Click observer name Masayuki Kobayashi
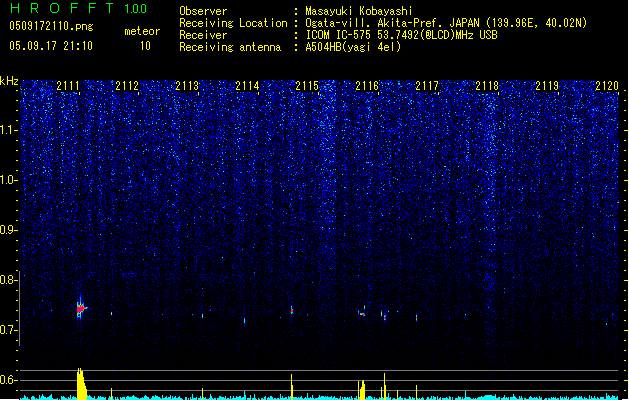This screenshot has height=400, width=629. [359, 11]
